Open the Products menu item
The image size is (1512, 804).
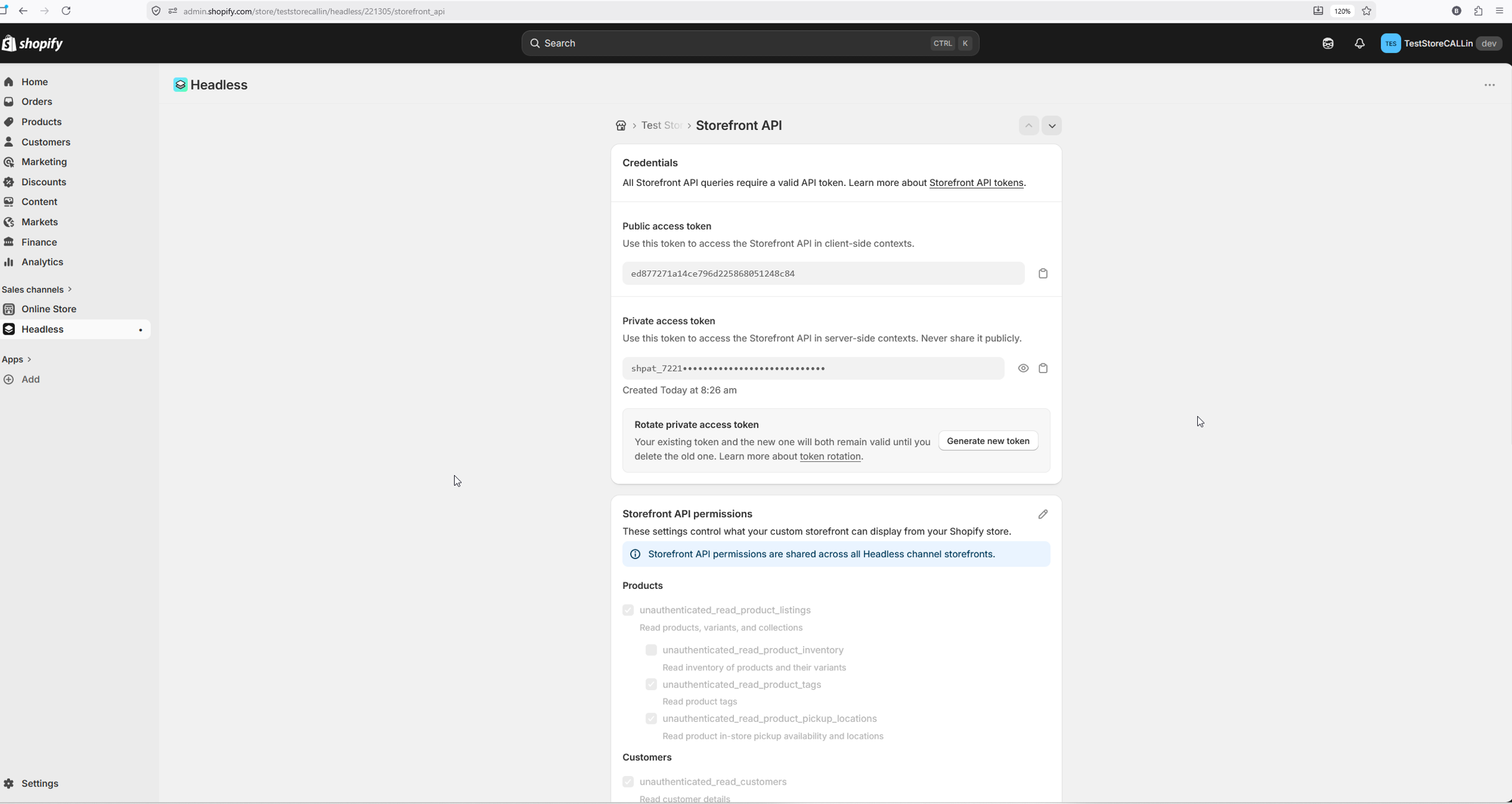pyautogui.click(x=41, y=122)
